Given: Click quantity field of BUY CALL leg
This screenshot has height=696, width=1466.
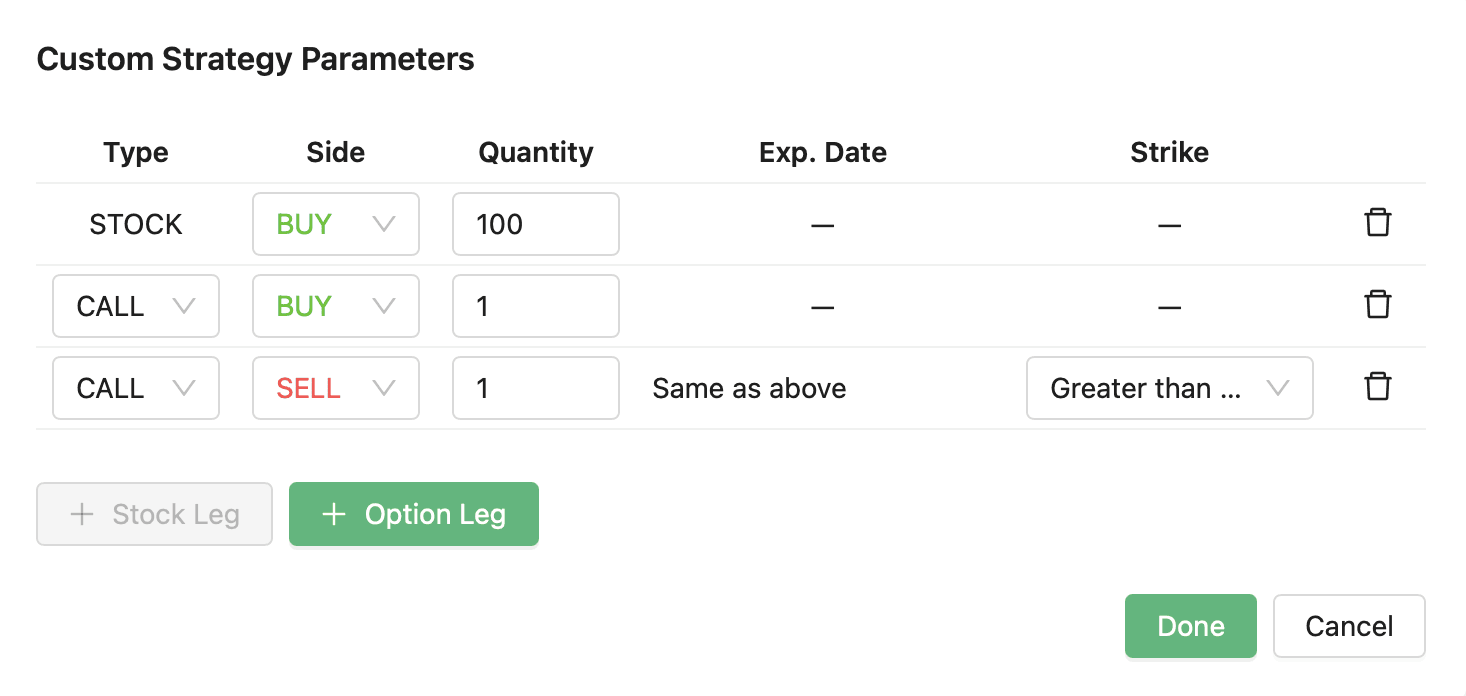Looking at the screenshot, I should [x=535, y=306].
